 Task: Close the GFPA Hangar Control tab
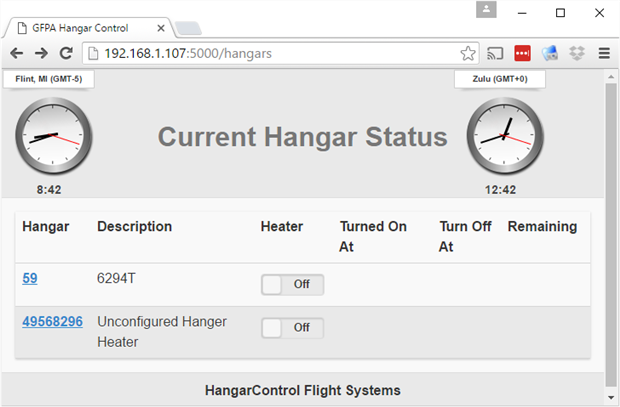[161, 28]
